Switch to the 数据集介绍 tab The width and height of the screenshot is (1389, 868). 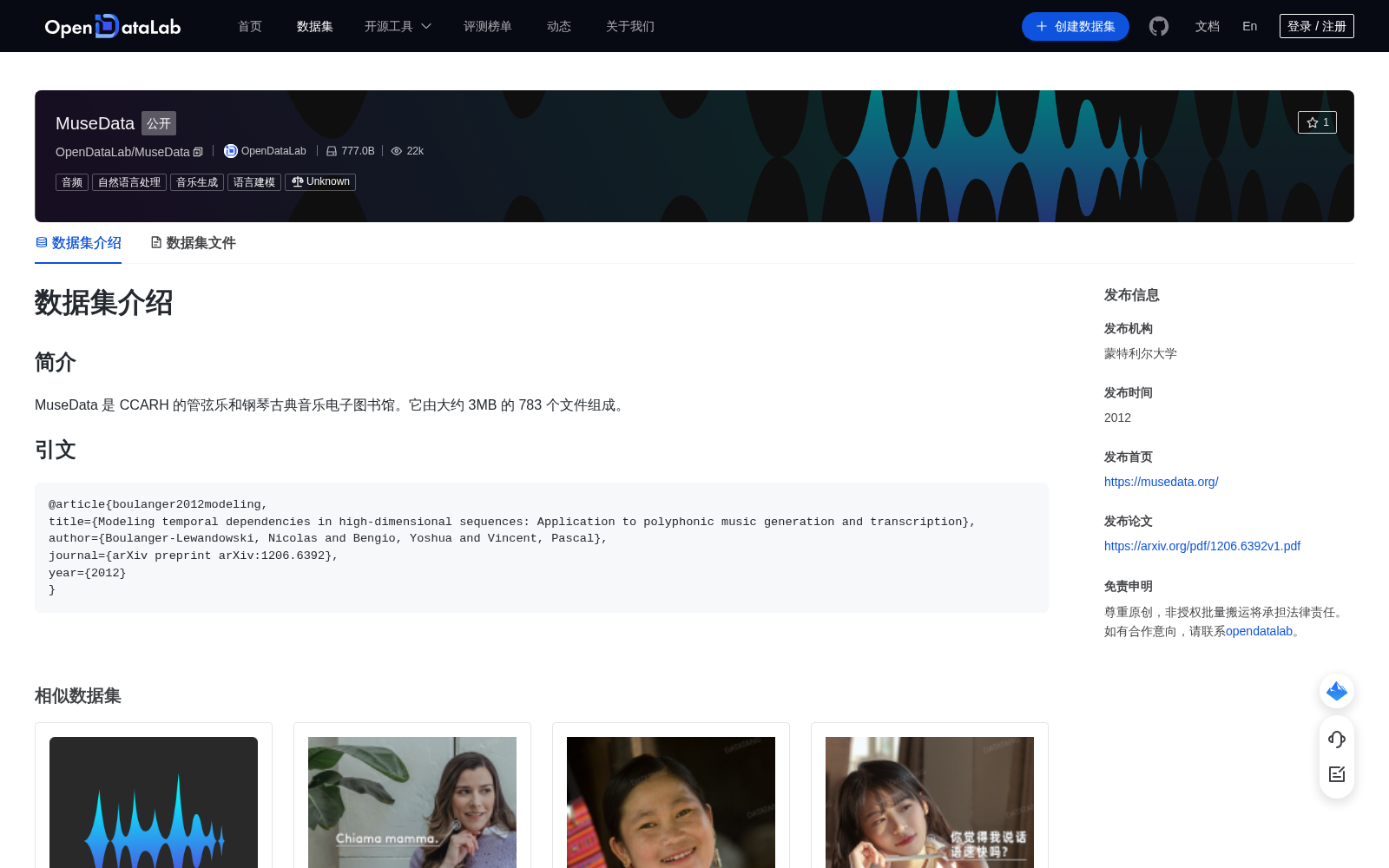tap(78, 243)
